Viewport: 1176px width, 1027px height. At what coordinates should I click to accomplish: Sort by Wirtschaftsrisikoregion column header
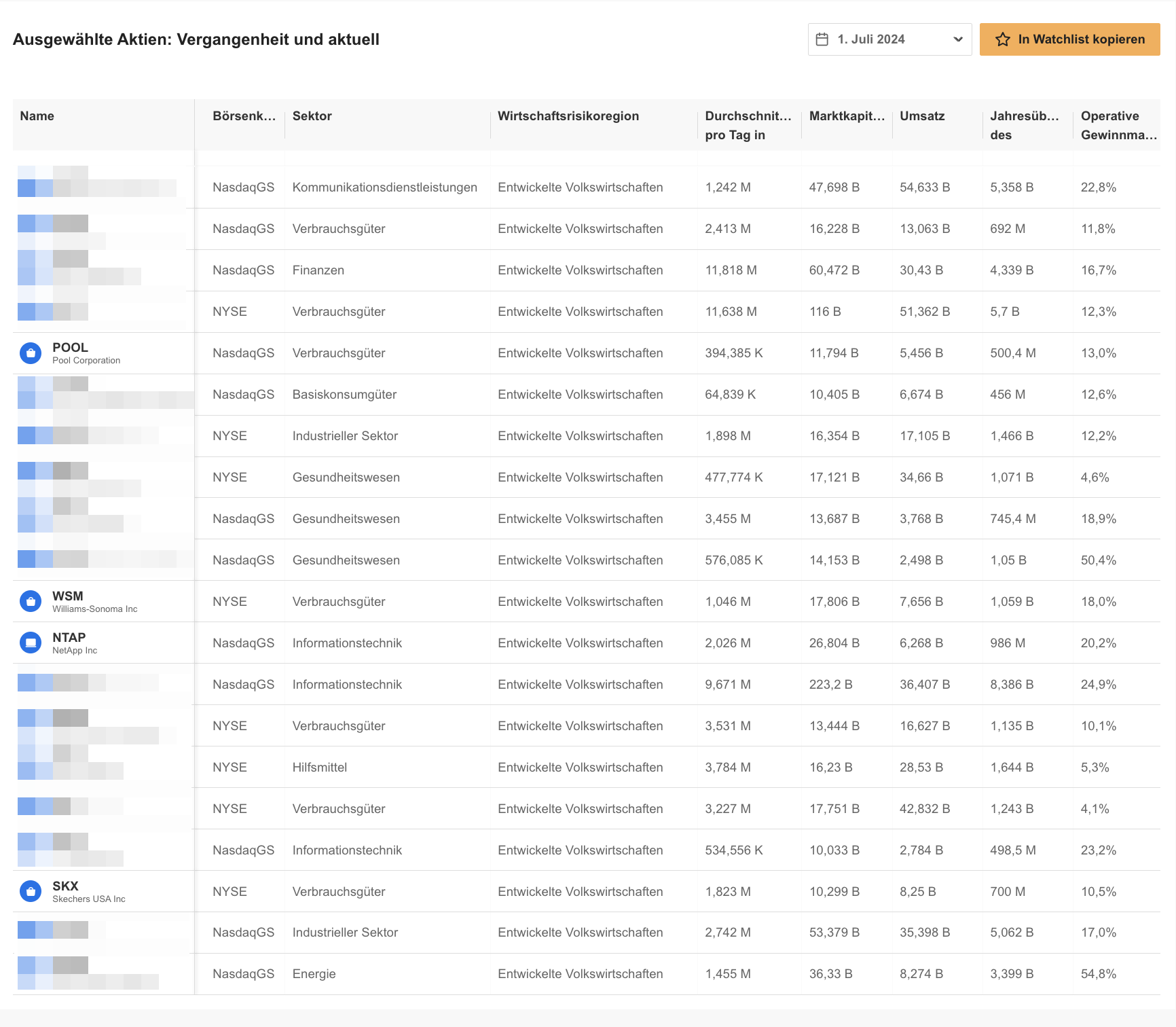(x=568, y=116)
